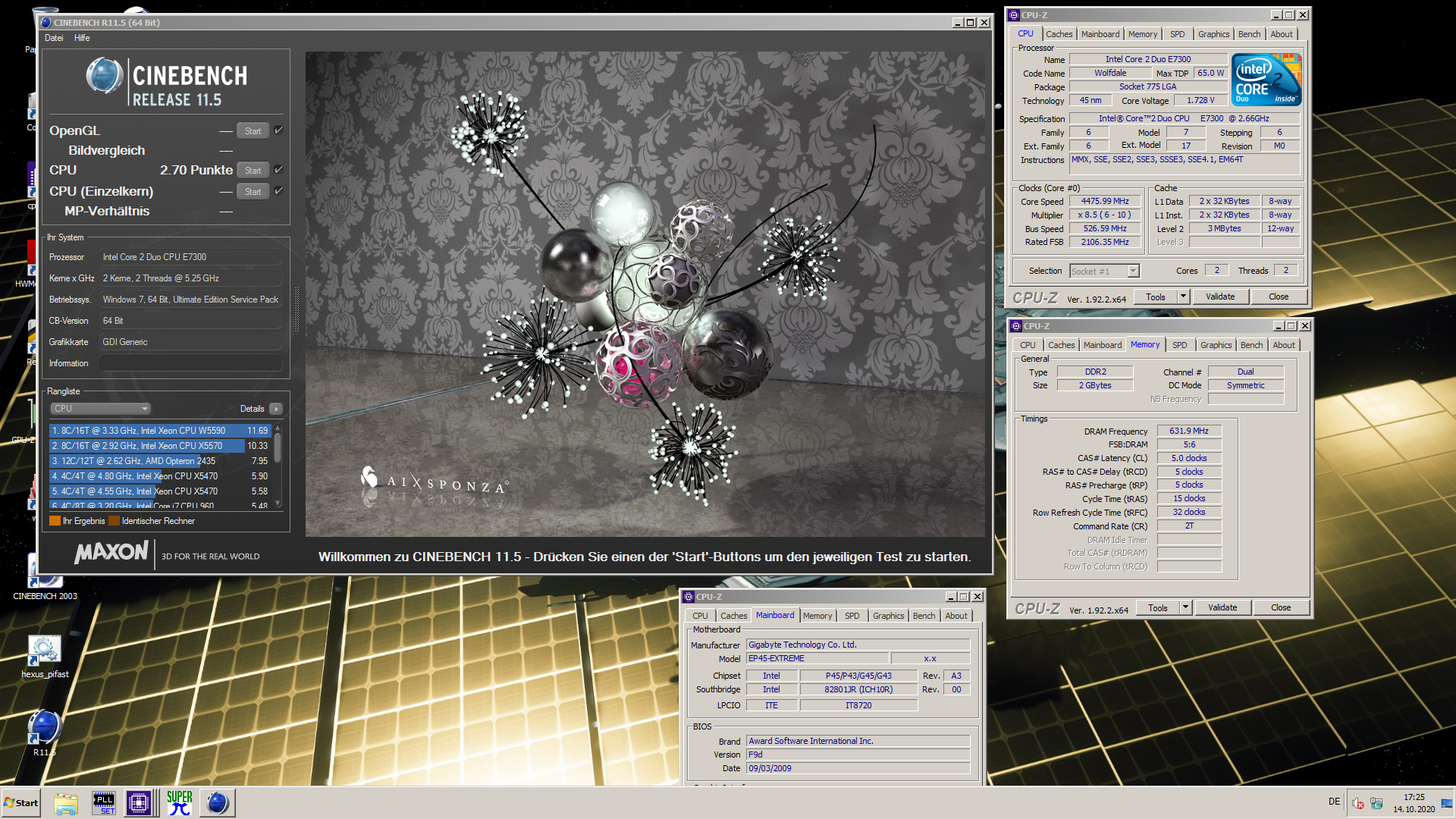1456x819 pixels.
Task: Click Tools button in top CPU-Z window
Action: coord(1155,297)
